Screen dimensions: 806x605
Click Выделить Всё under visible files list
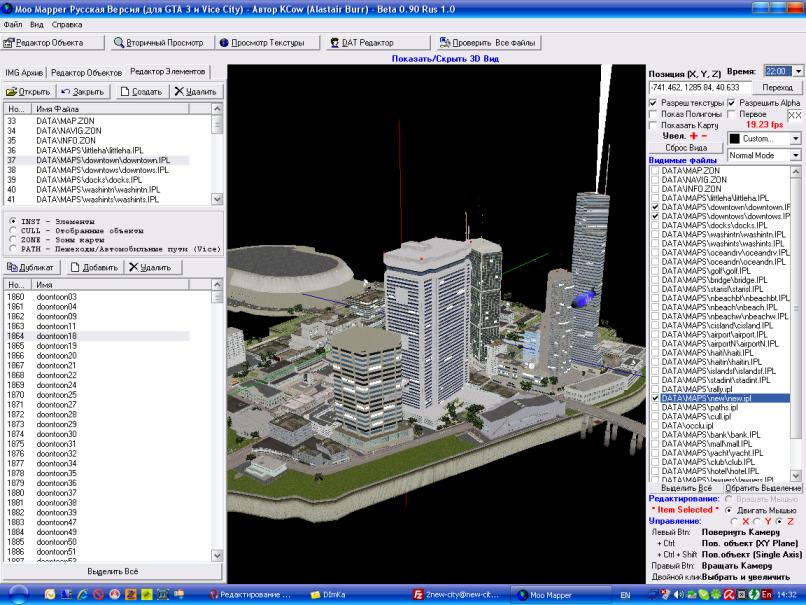pos(686,488)
